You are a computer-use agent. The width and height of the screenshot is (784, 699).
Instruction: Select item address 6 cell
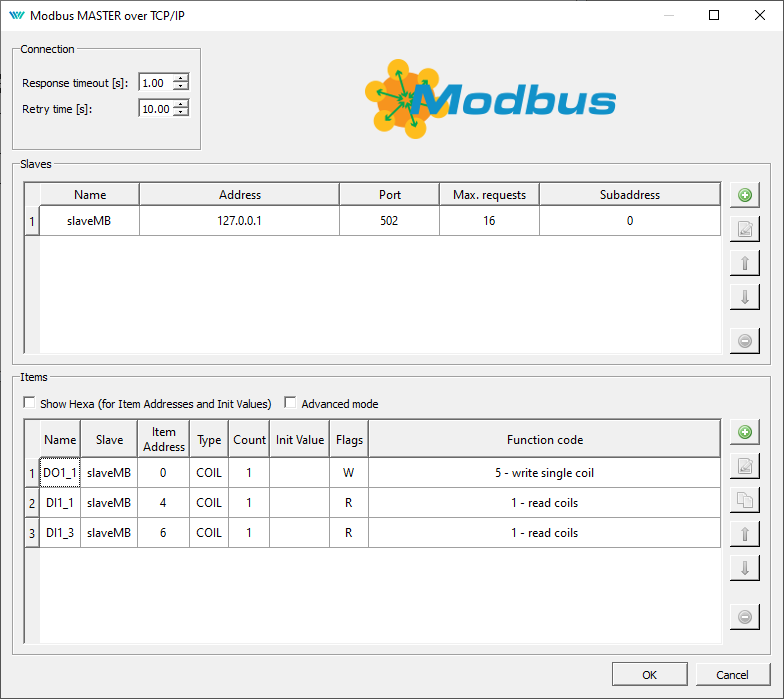[164, 532]
